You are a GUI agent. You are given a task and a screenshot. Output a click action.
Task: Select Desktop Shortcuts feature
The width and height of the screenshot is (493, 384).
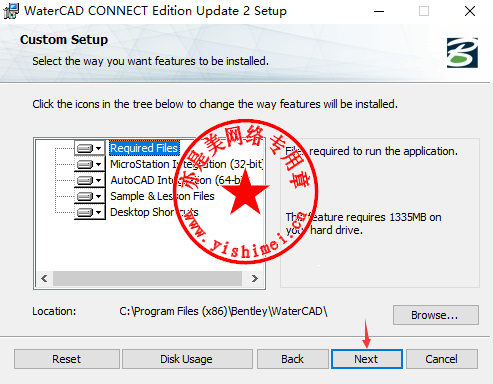coord(154,212)
